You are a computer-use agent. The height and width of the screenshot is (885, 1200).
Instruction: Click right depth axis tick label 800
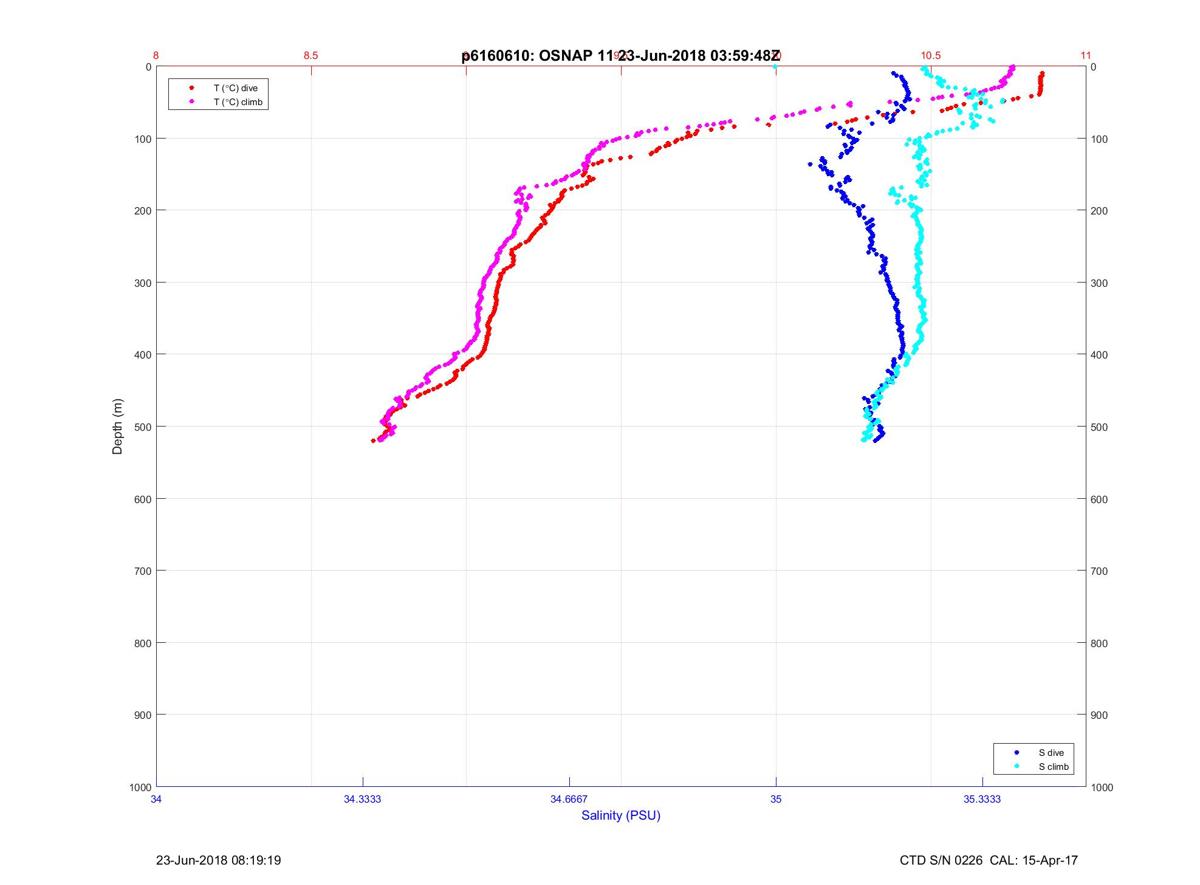[x=1099, y=643]
